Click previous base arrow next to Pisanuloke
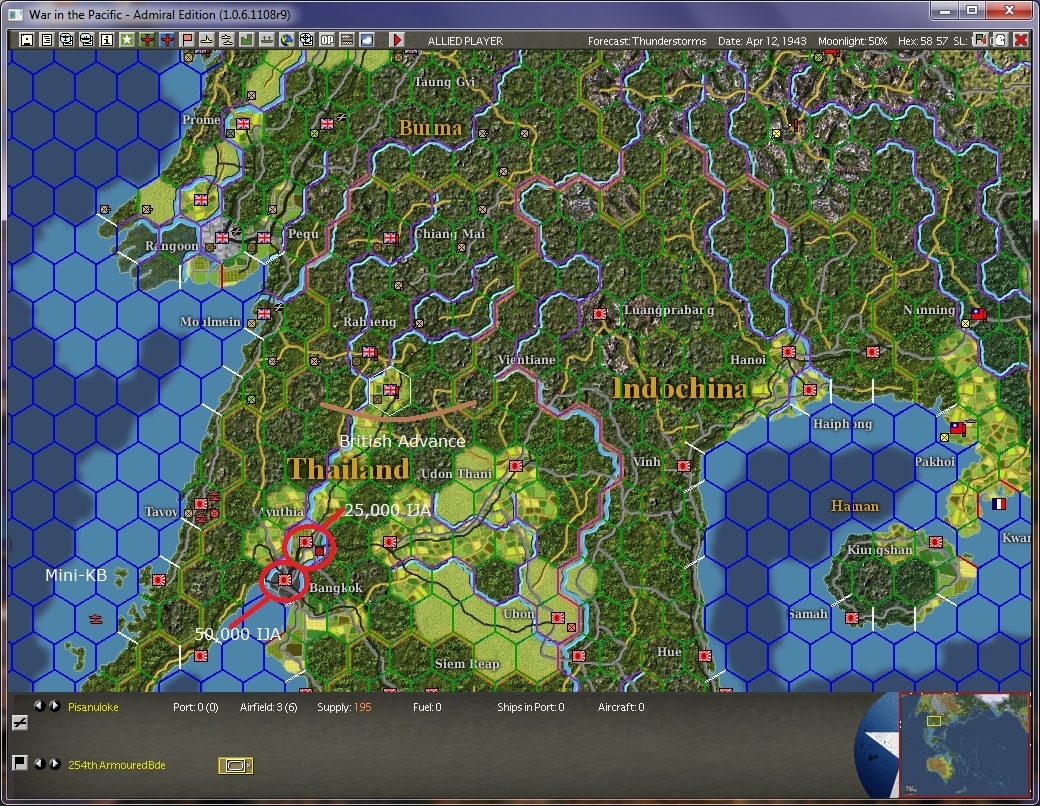1040x806 pixels. [39, 706]
